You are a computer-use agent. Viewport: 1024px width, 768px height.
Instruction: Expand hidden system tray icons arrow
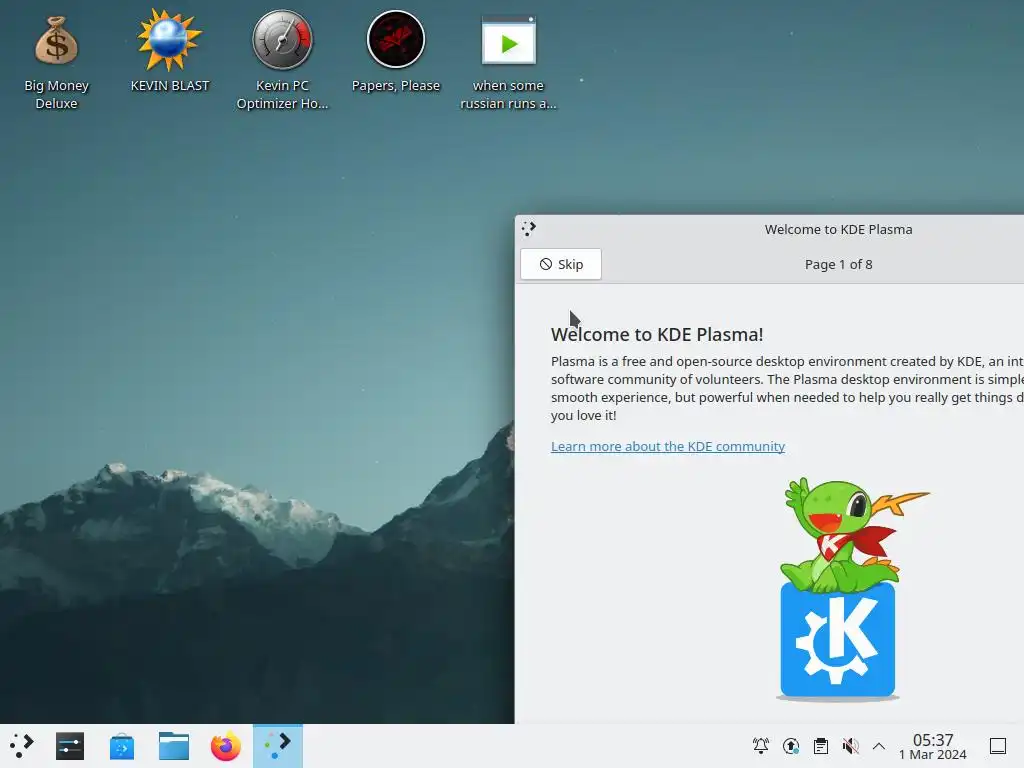click(879, 746)
